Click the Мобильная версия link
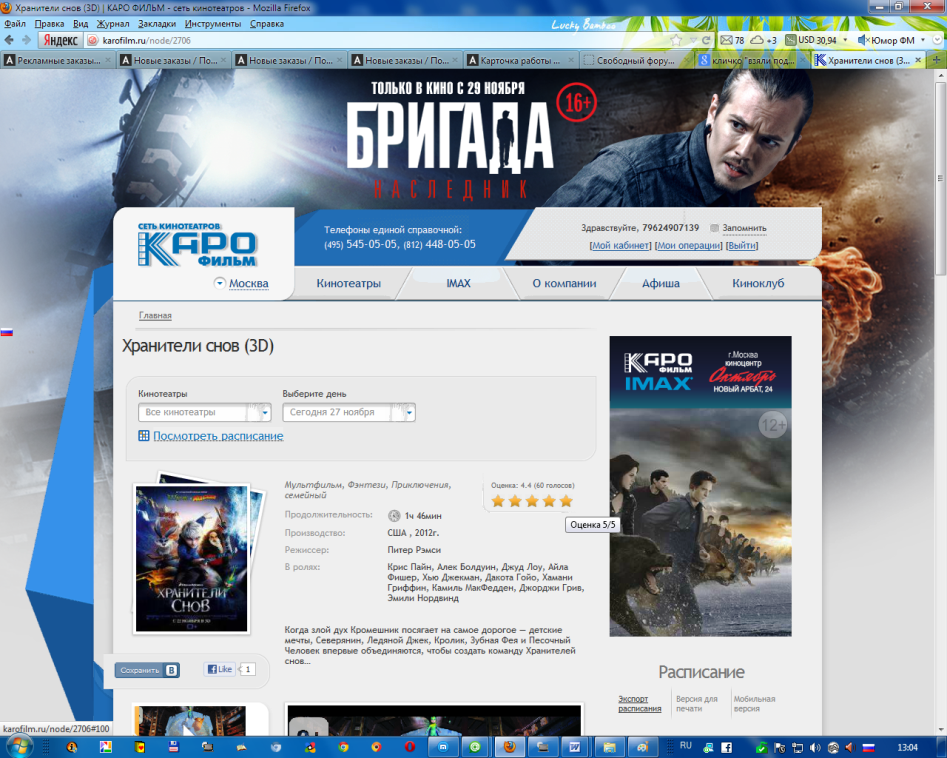This screenshot has width=947, height=758. pyautogui.click(x=754, y=704)
